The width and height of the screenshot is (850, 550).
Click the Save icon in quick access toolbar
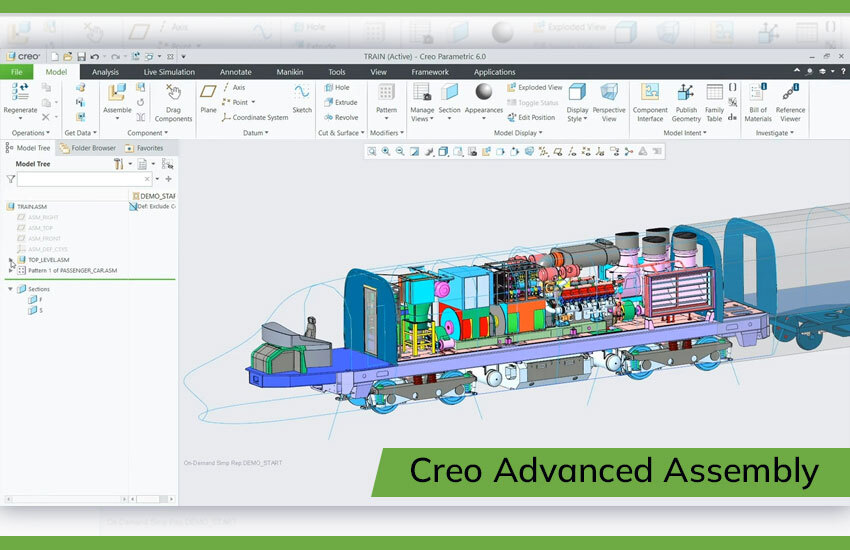click(81, 56)
